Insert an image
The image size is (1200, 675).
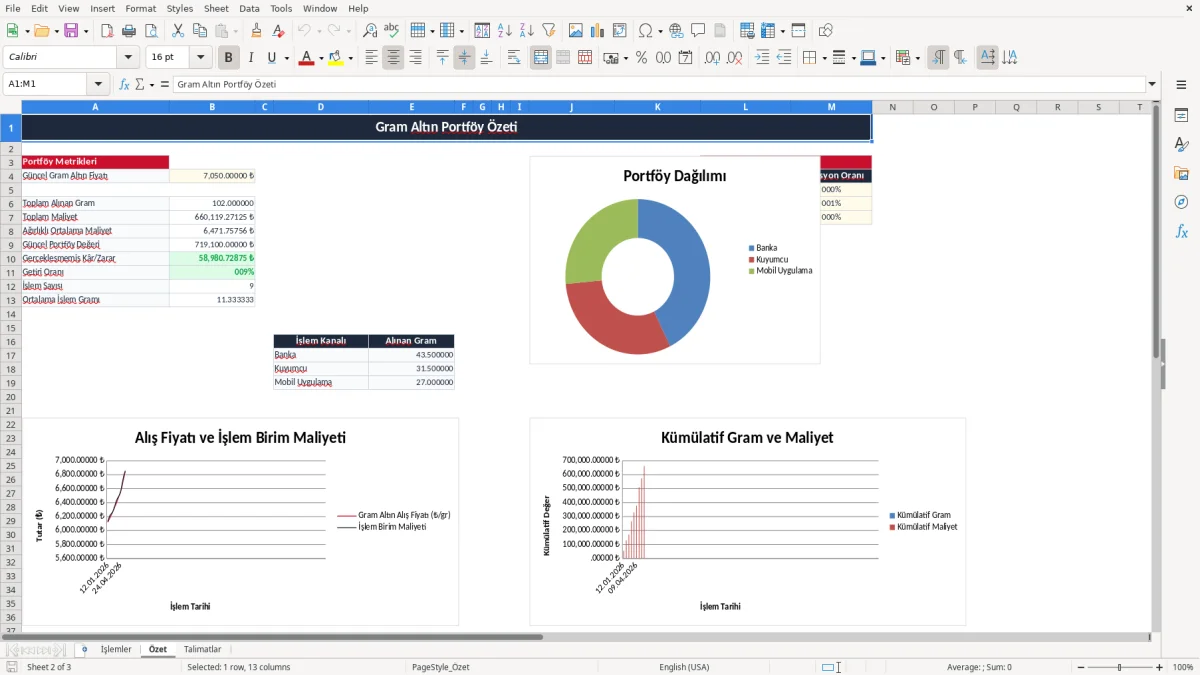pyautogui.click(x=575, y=31)
